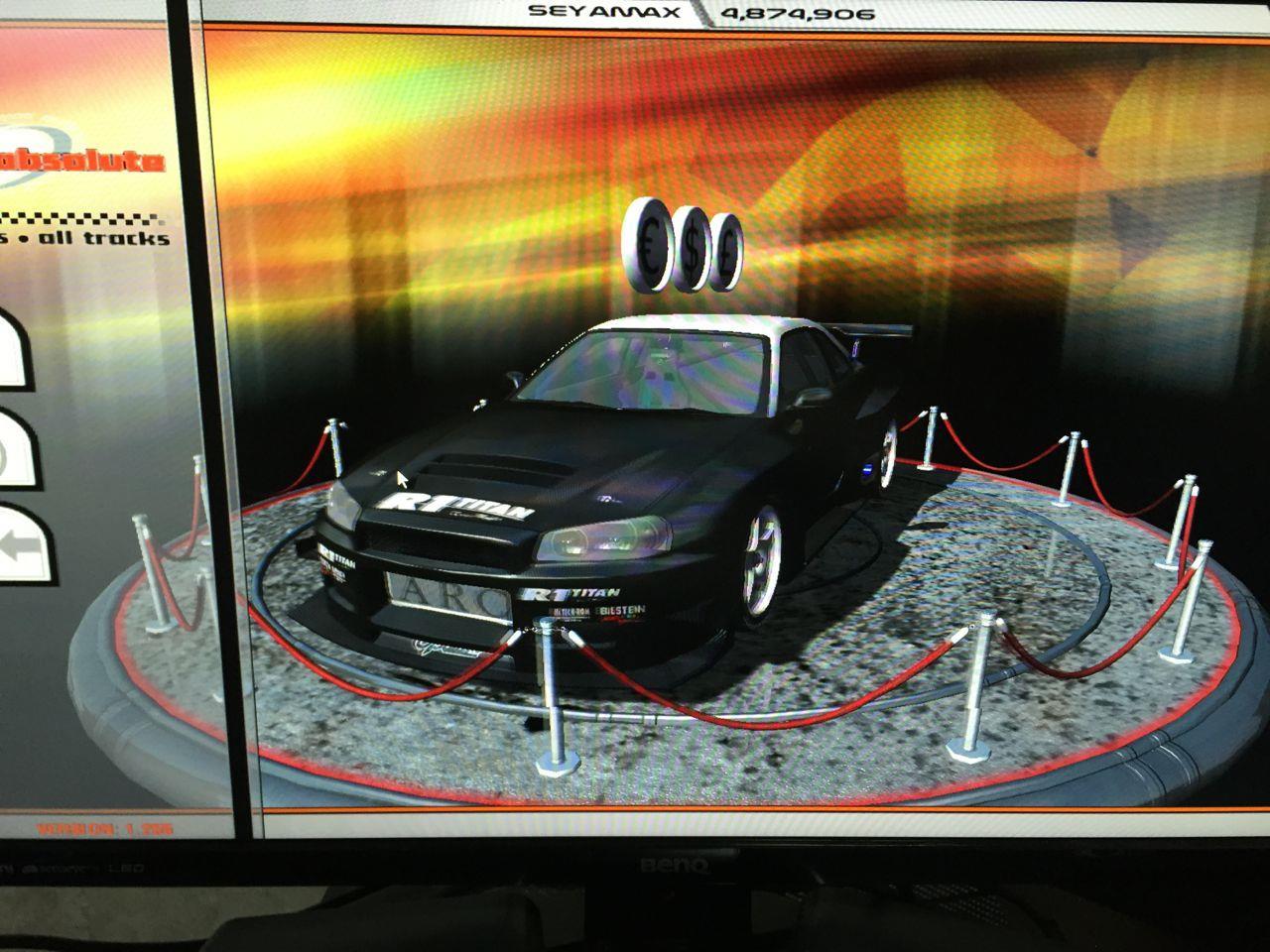The height and width of the screenshot is (952, 1270).
Task: Click the three-coins currency icon above the car
Action: pos(683,243)
